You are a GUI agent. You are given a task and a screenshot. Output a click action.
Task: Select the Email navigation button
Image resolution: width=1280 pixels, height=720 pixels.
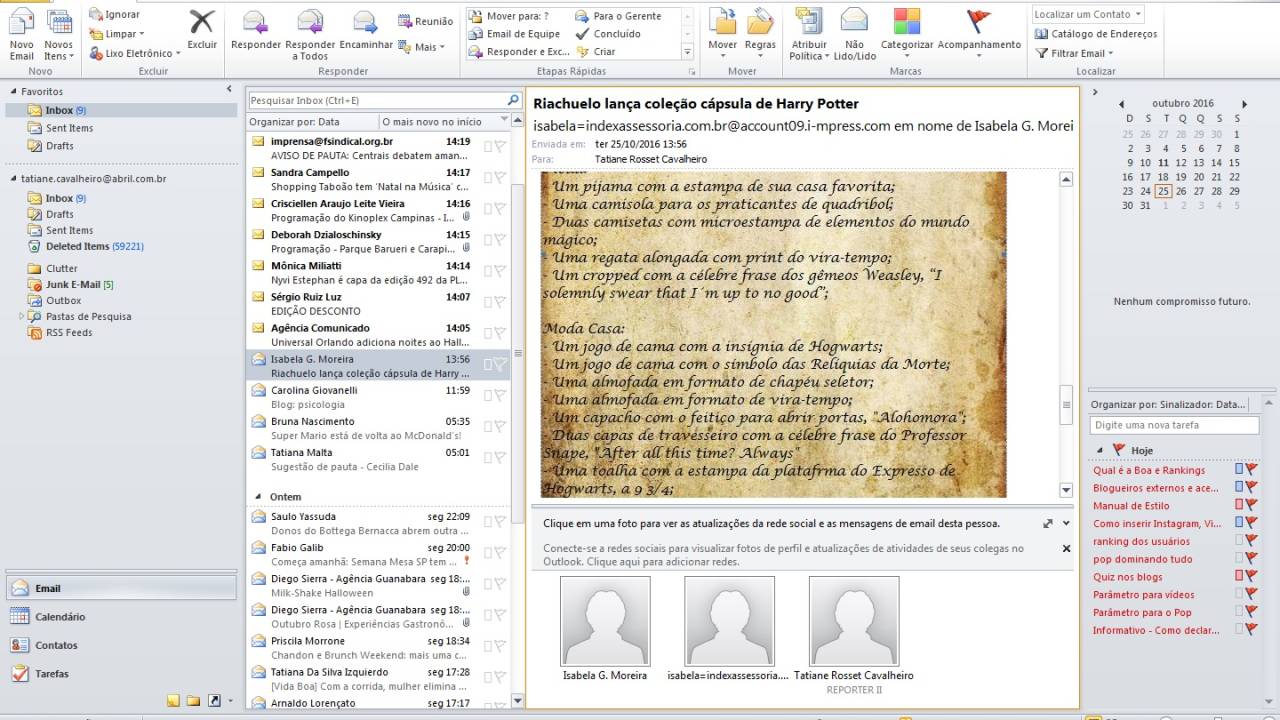(x=120, y=589)
